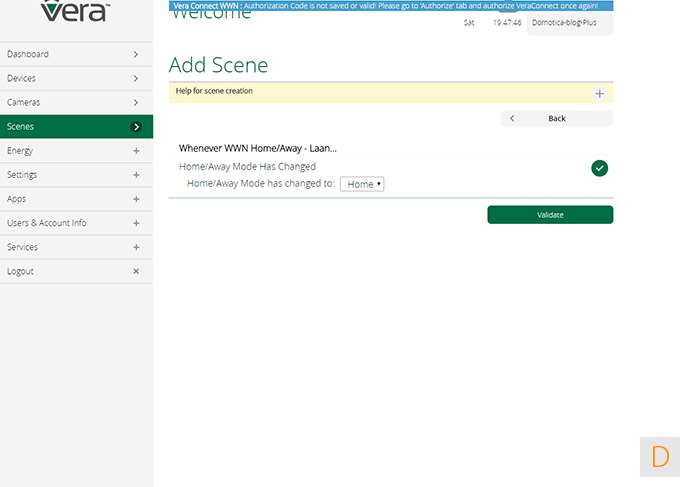This screenshot has height=487, width=690.
Task: Open the Home/Away mode dropdown
Action: 362,185
